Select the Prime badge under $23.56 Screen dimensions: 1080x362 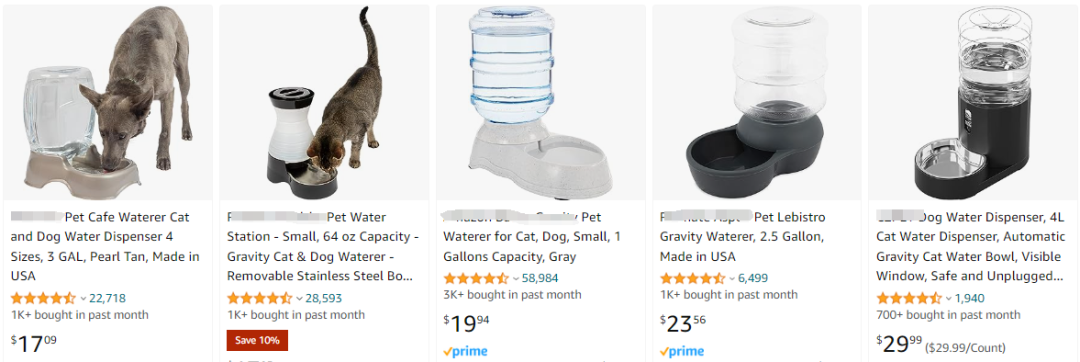click(x=681, y=352)
